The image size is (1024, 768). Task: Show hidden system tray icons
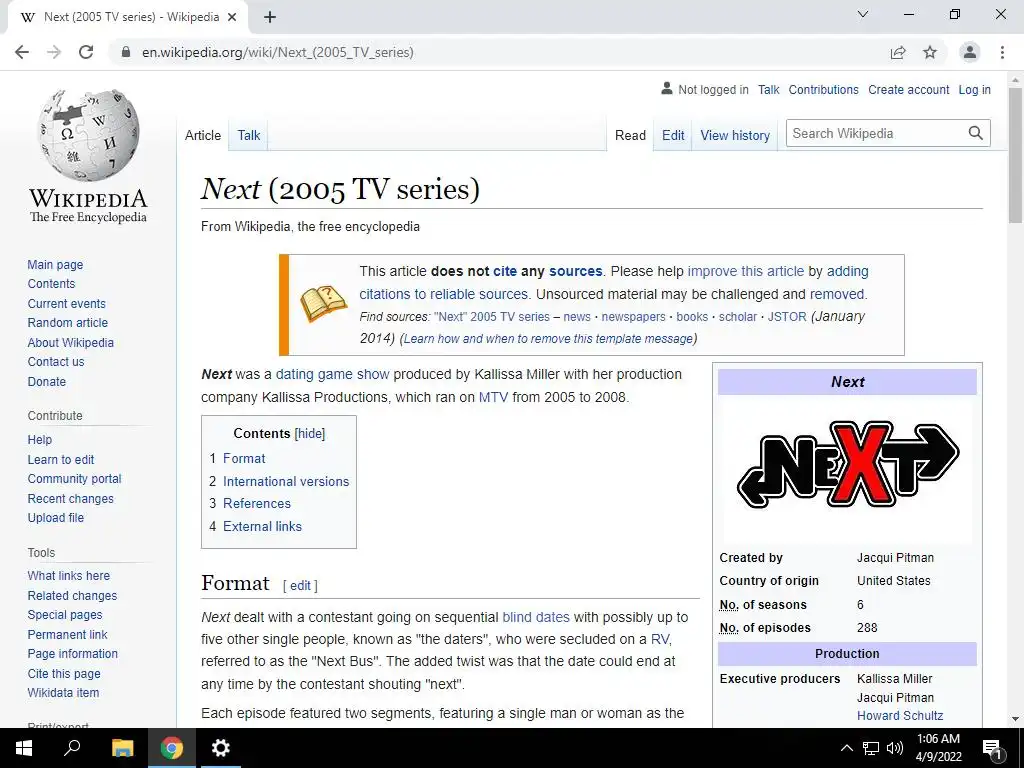846,748
